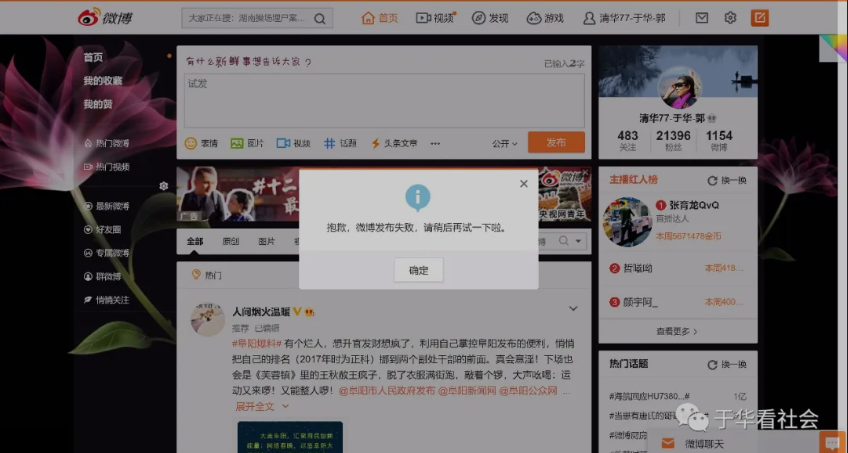Add image via 图片 icon
Viewport: 848px width, 453px height.
(247, 143)
